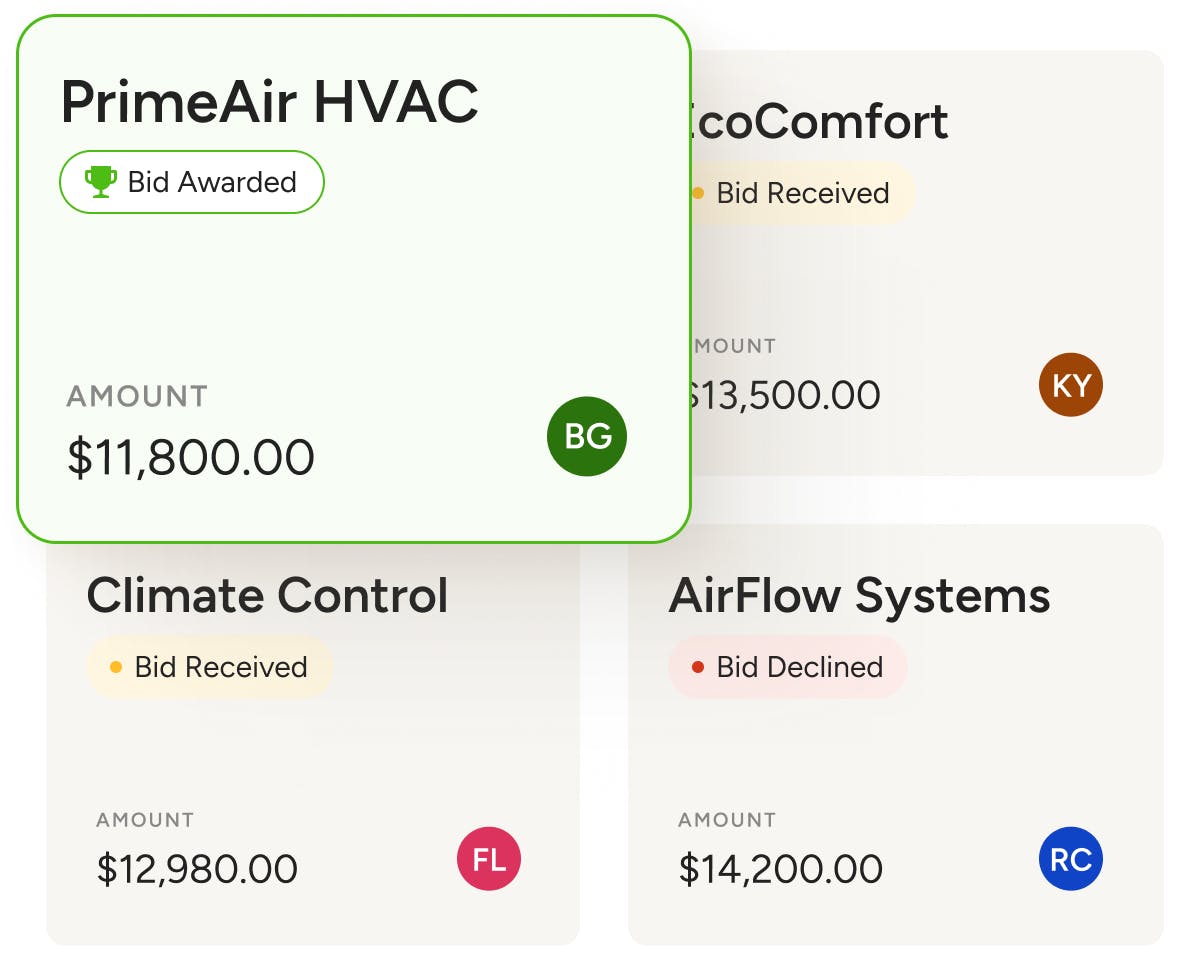
Task: Click Climate Control's yellow status dot
Action: coord(116,667)
